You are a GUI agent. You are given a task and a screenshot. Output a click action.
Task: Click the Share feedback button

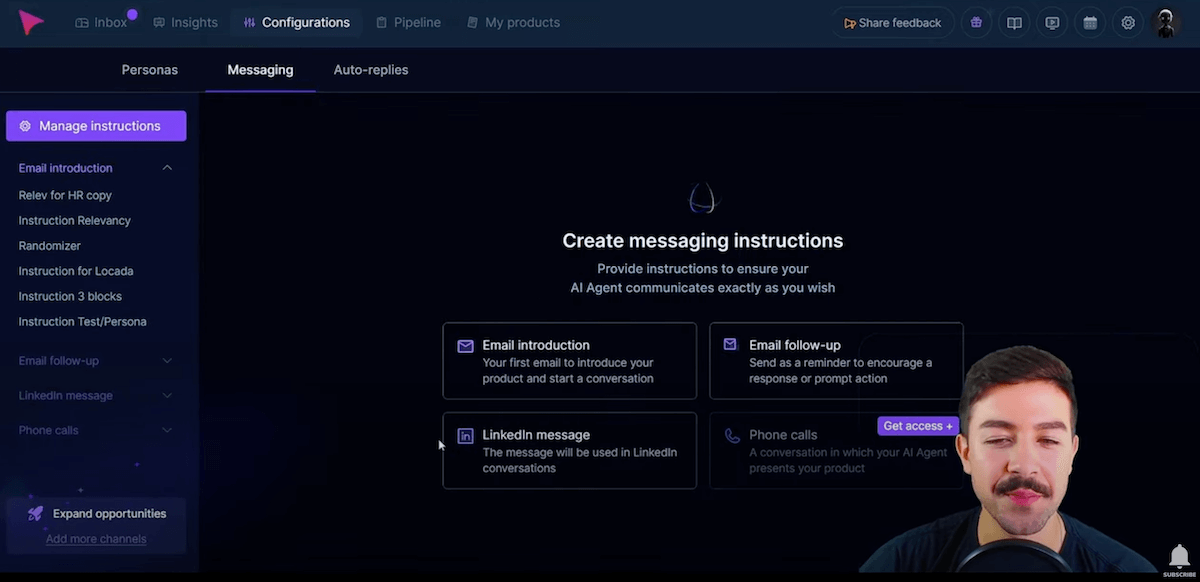pyautogui.click(x=891, y=23)
